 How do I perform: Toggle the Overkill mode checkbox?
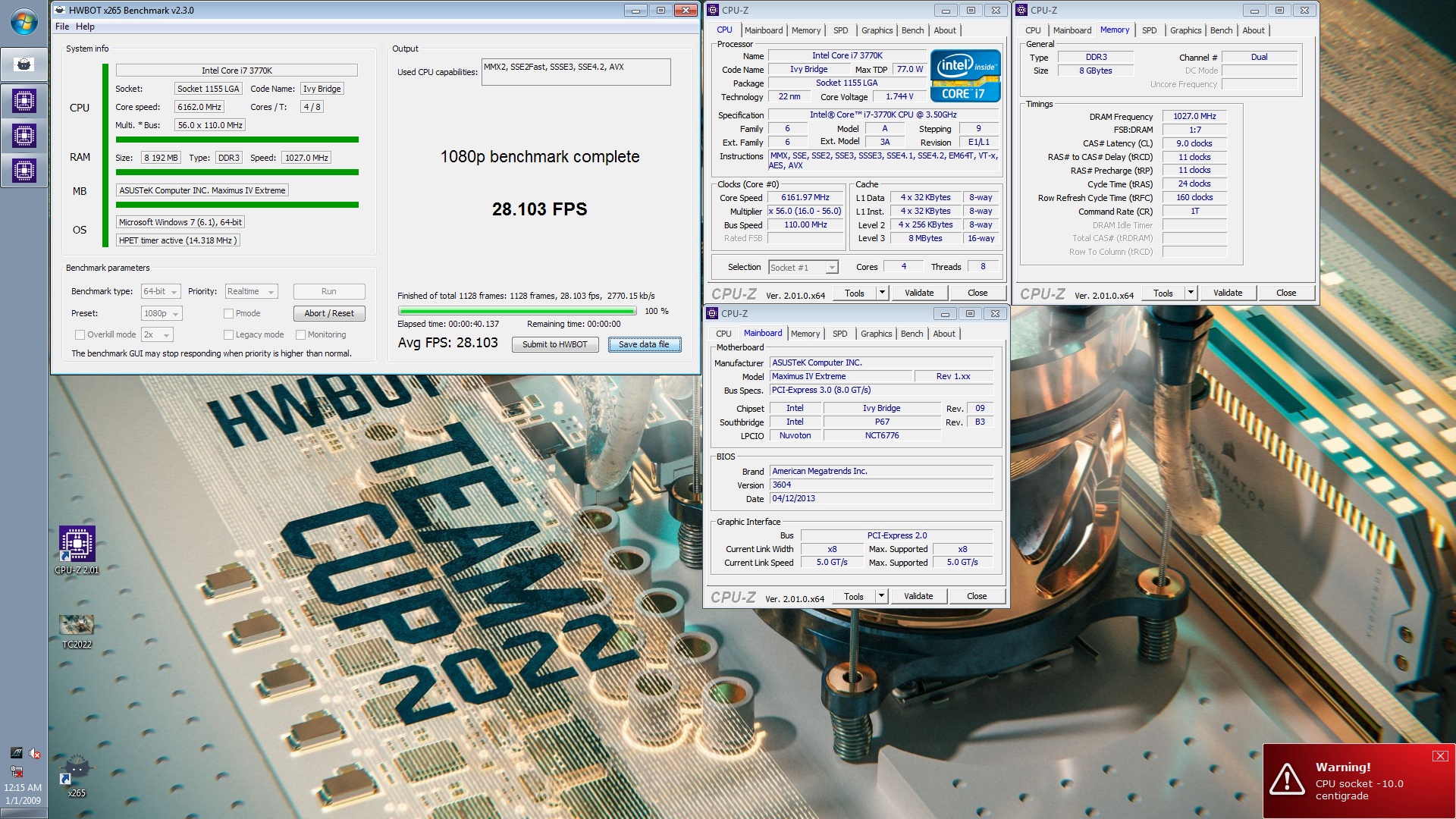pyautogui.click(x=80, y=334)
